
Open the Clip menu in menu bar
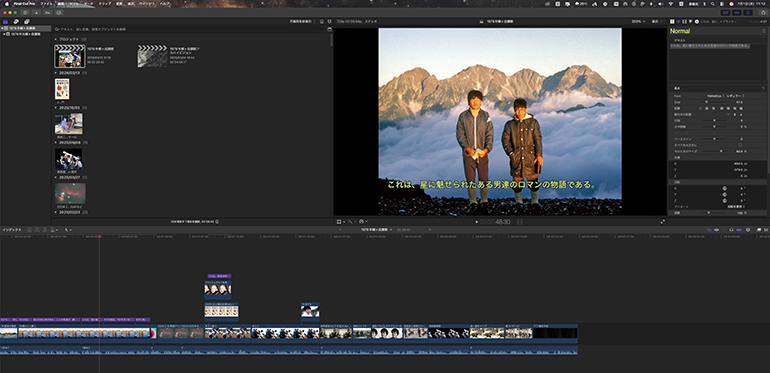(105, 3)
